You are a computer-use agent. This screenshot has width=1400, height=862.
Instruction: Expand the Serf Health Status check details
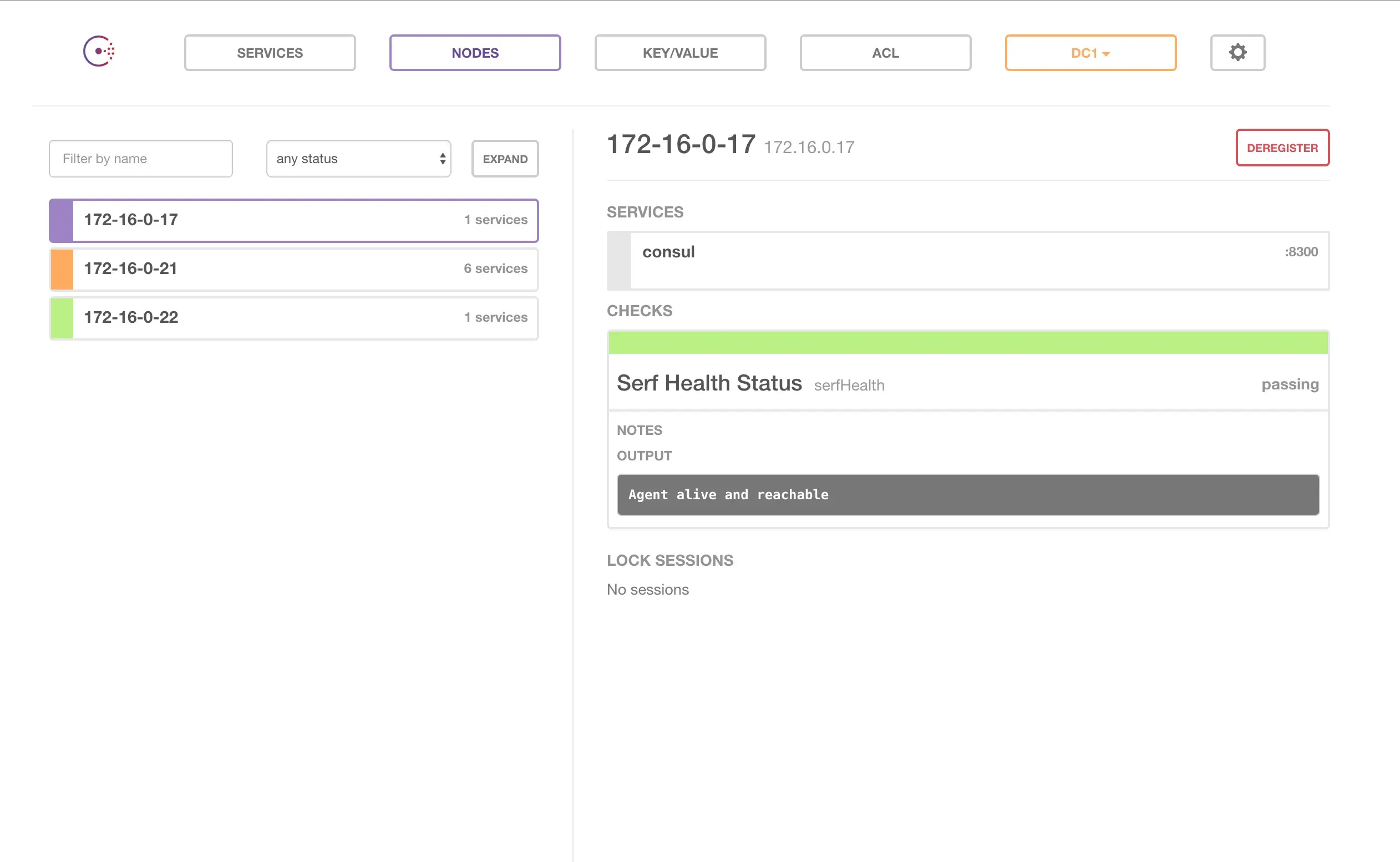click(709, 383)
